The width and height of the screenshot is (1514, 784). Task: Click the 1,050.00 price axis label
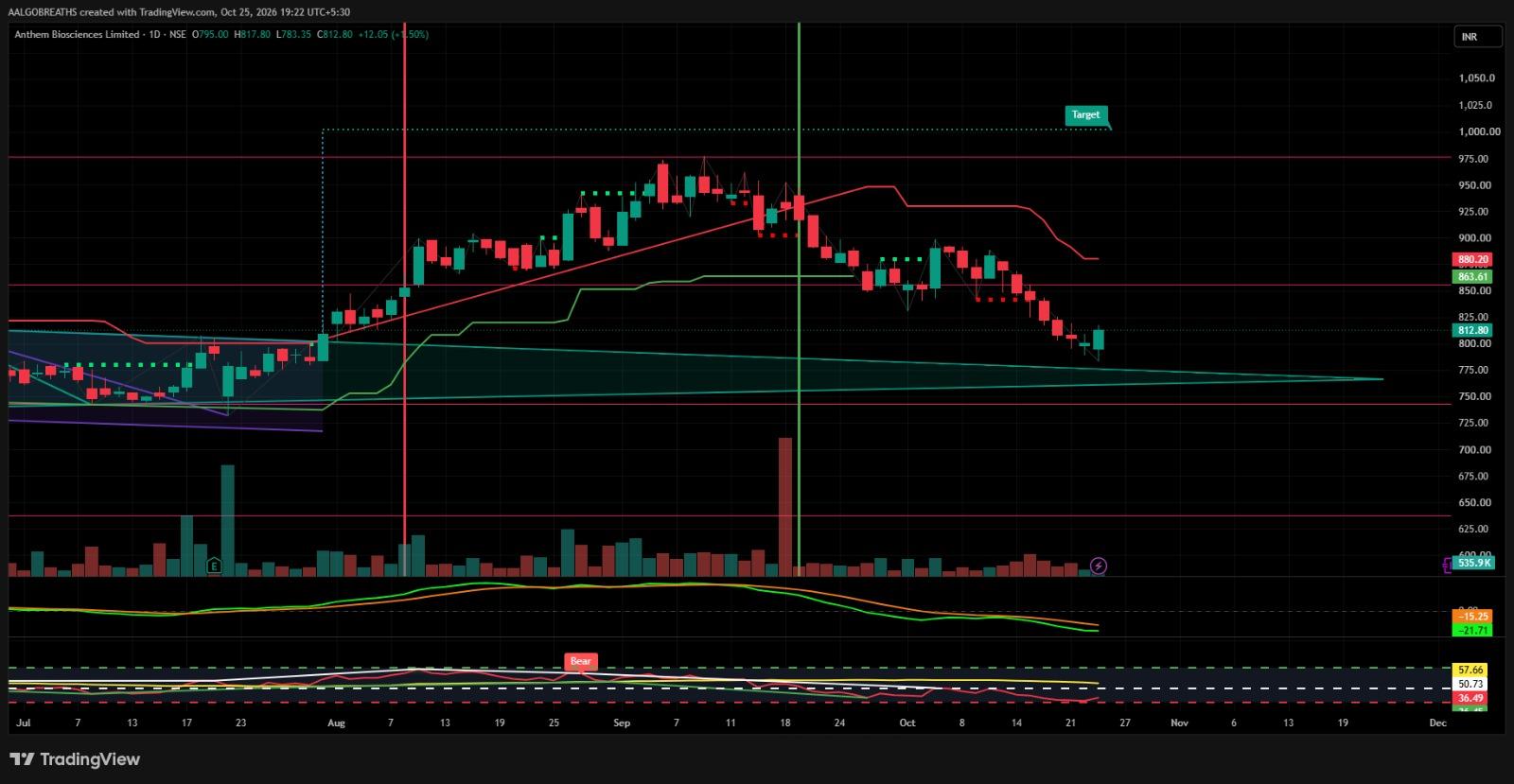coord(1477,78)
